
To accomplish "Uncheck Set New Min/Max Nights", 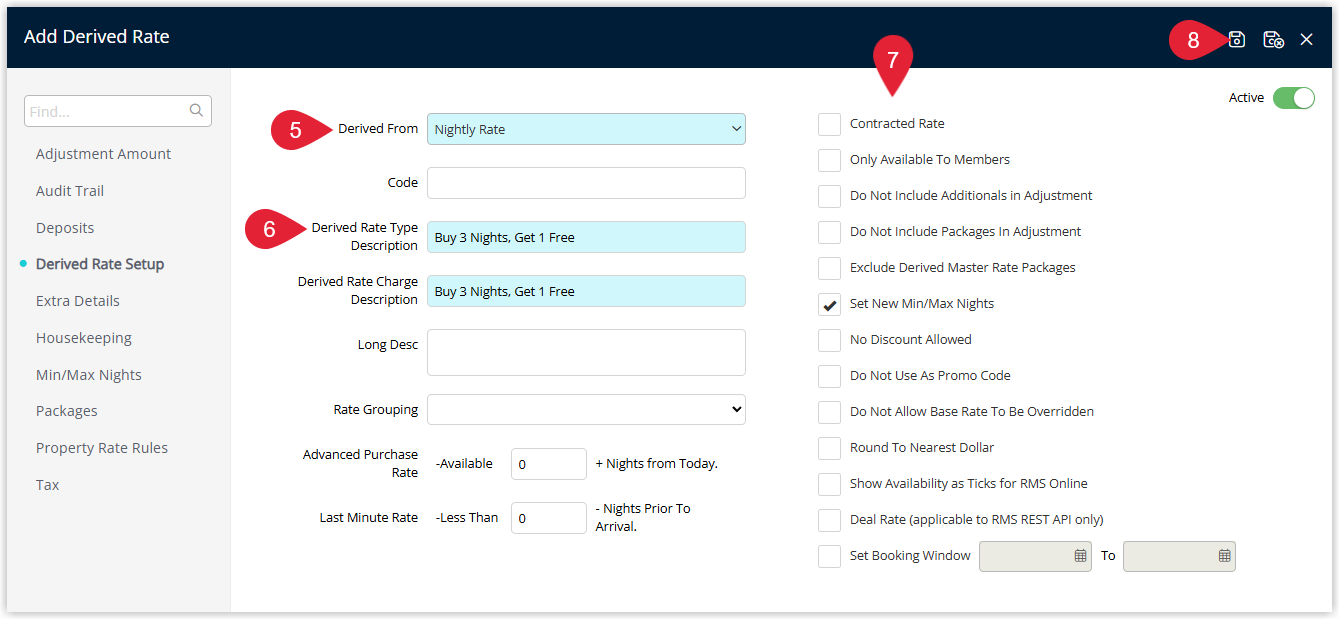I will pos(829,304).
